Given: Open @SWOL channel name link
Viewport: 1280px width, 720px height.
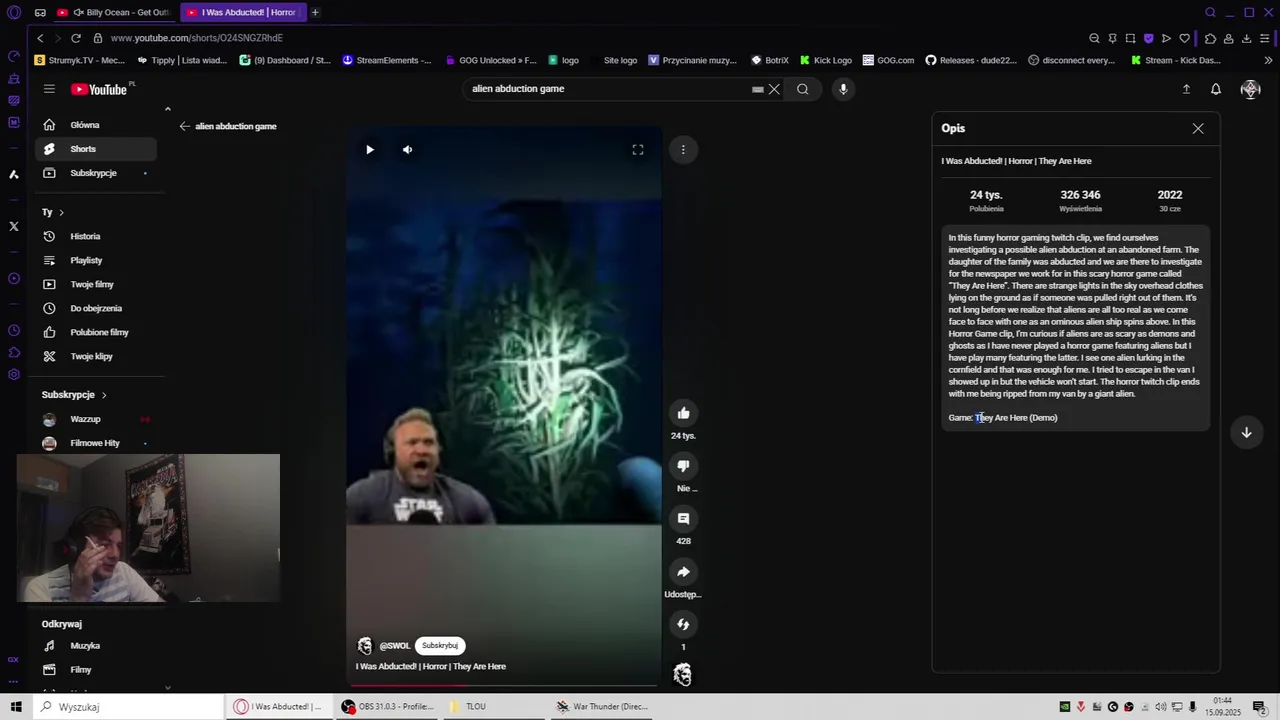Looking at the screenshot, I should pos(395,646).
